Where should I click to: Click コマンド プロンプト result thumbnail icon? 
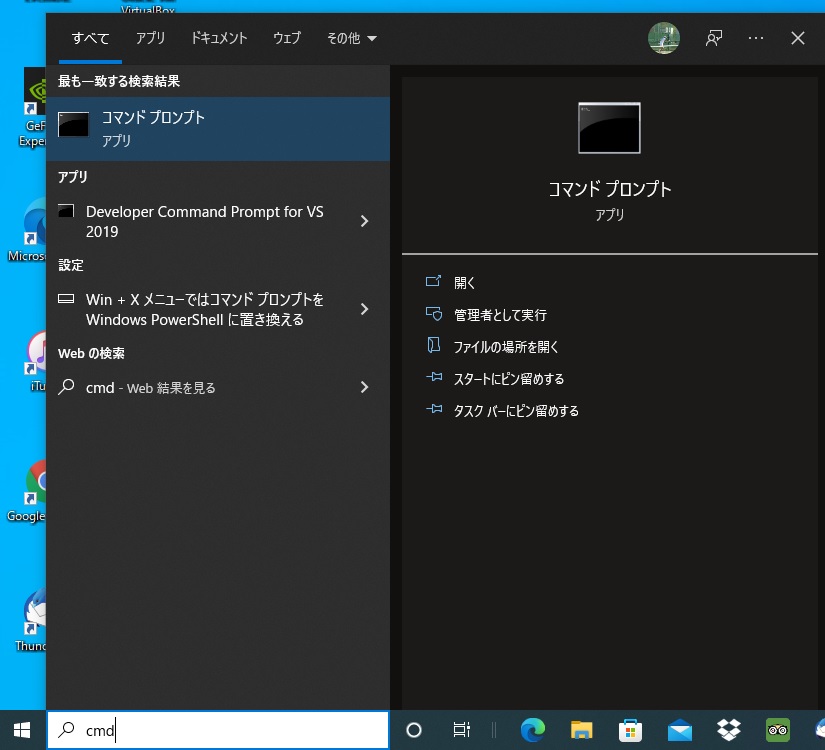(x=73, y=125)
